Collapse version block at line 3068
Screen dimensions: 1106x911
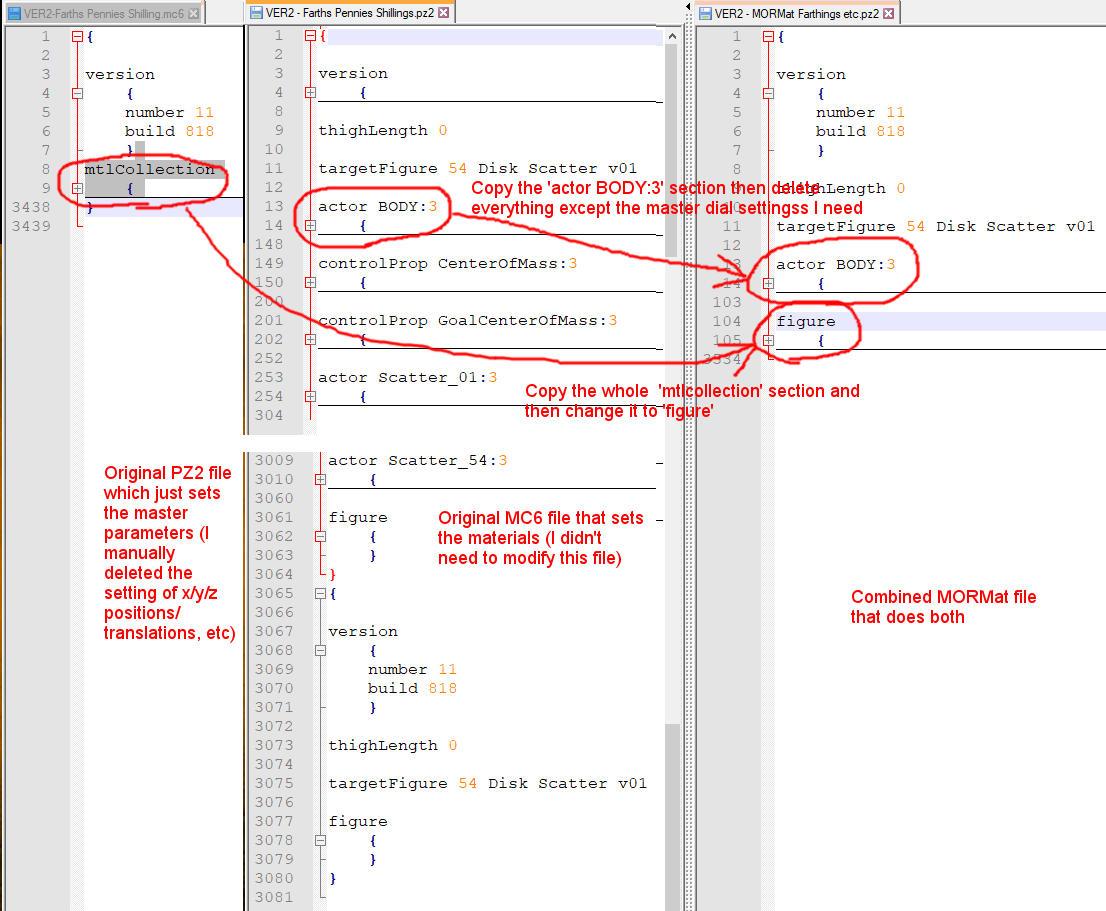pos(320,650)
